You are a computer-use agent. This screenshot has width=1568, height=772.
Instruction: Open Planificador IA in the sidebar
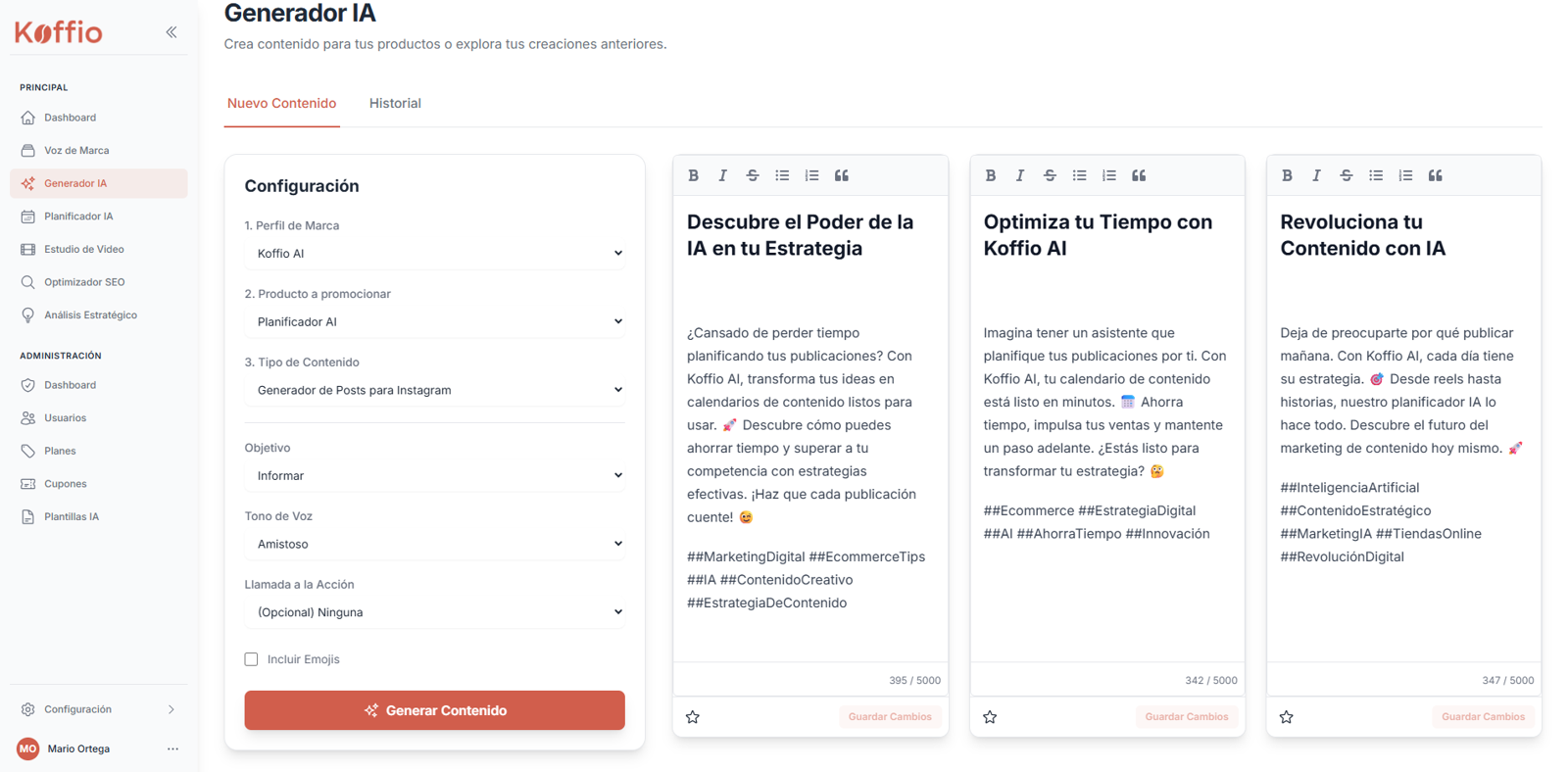[98, 217]
